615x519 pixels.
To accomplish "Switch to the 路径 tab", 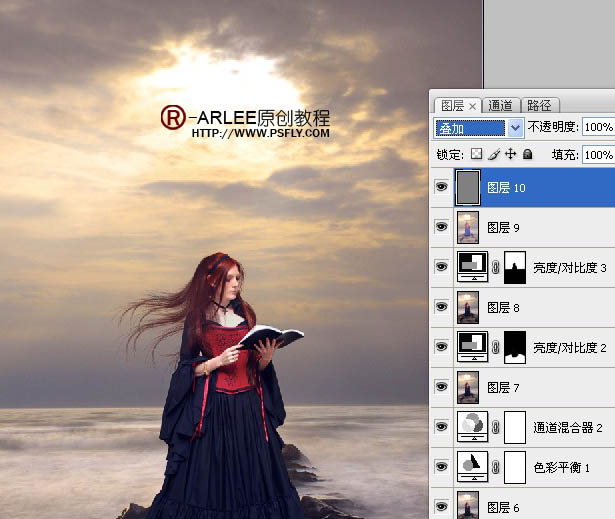I will coord(541,105).
